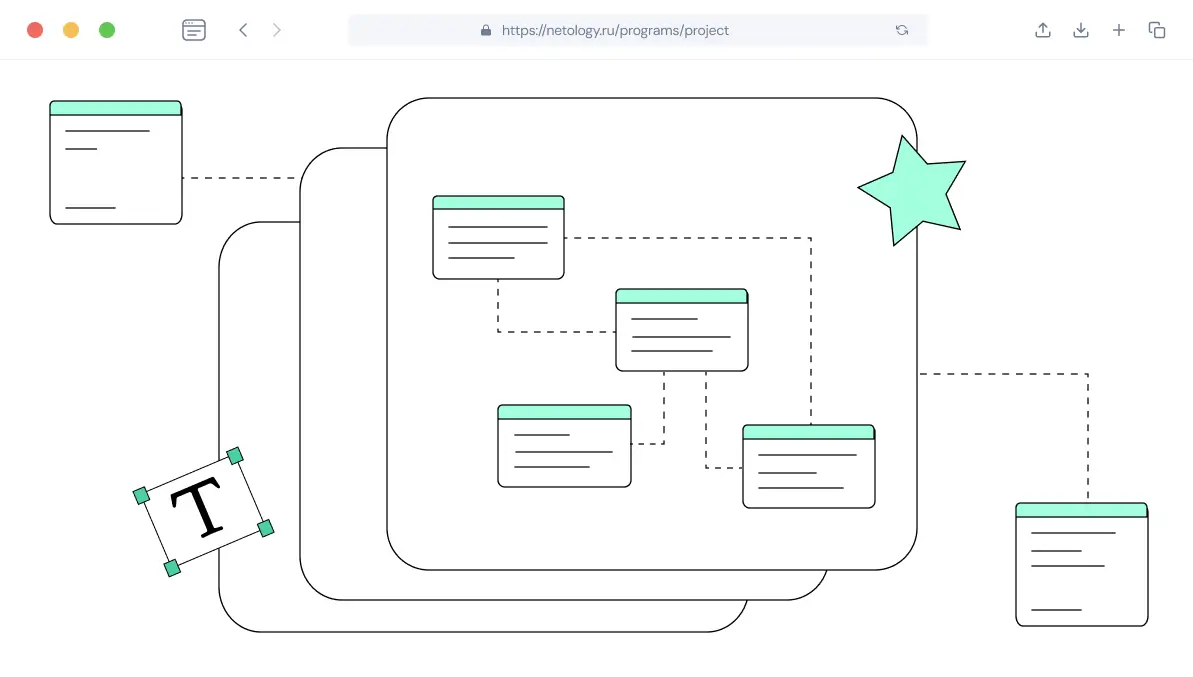Click the lowest green handle of the T box

click(x=172, y=568)
